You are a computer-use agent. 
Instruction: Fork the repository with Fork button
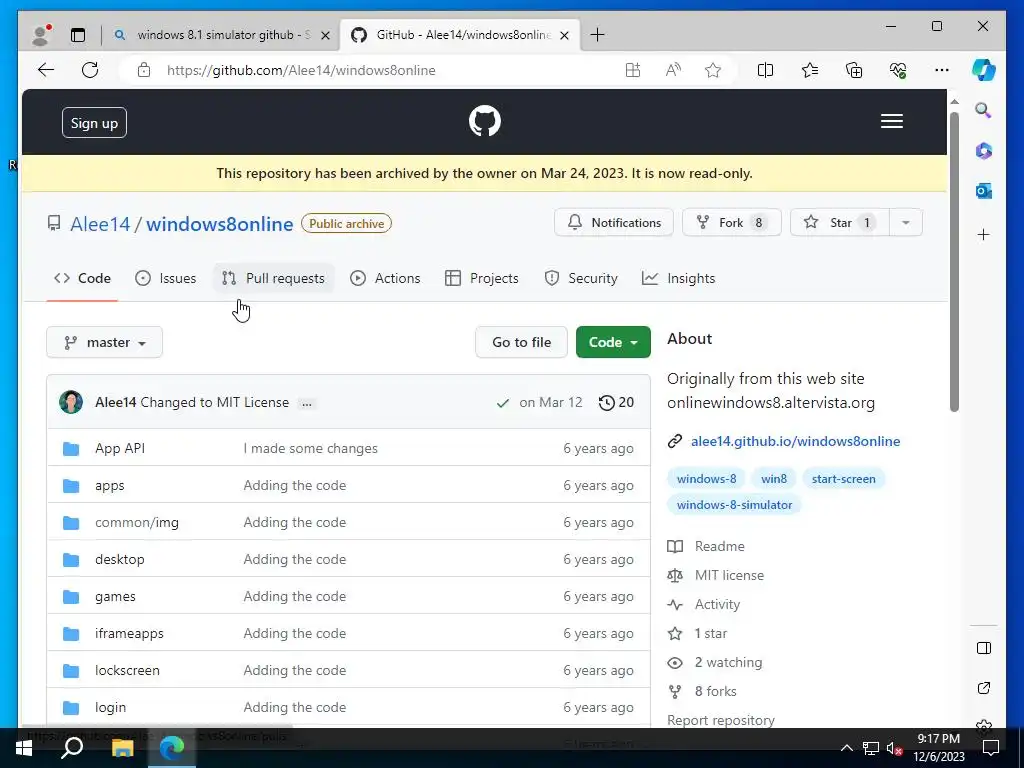point(731,223)
